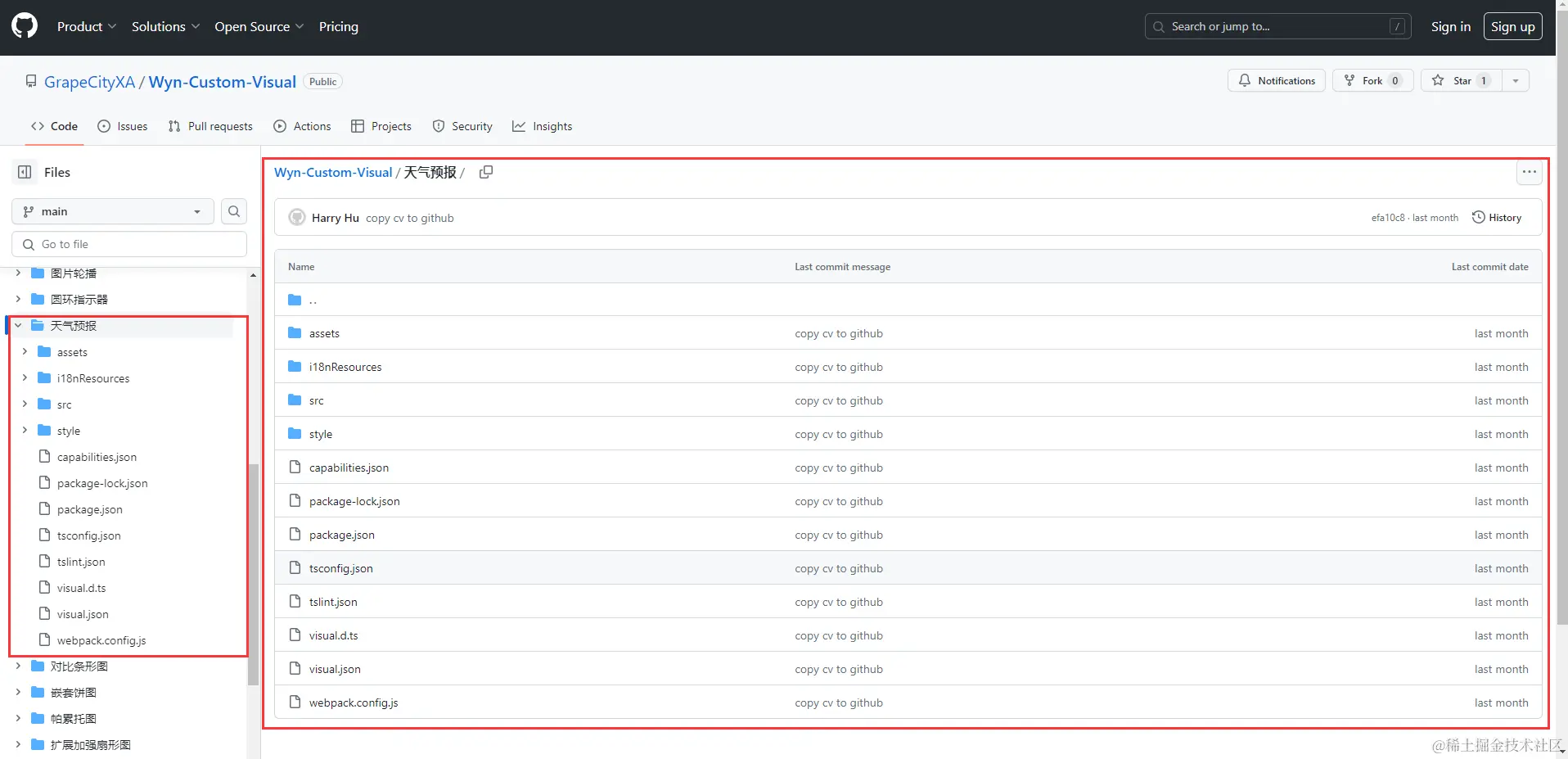Expand the 对比条形图 folder in tree
Screen dimensions: 1568x759
[x=18, y=666]
